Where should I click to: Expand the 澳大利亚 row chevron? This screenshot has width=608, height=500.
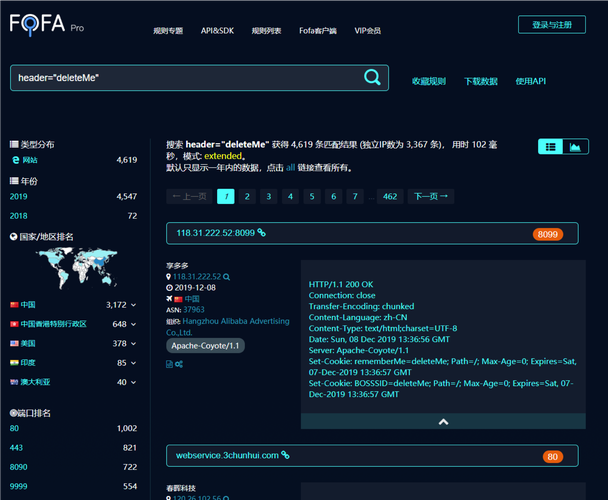tap(133, 382)
